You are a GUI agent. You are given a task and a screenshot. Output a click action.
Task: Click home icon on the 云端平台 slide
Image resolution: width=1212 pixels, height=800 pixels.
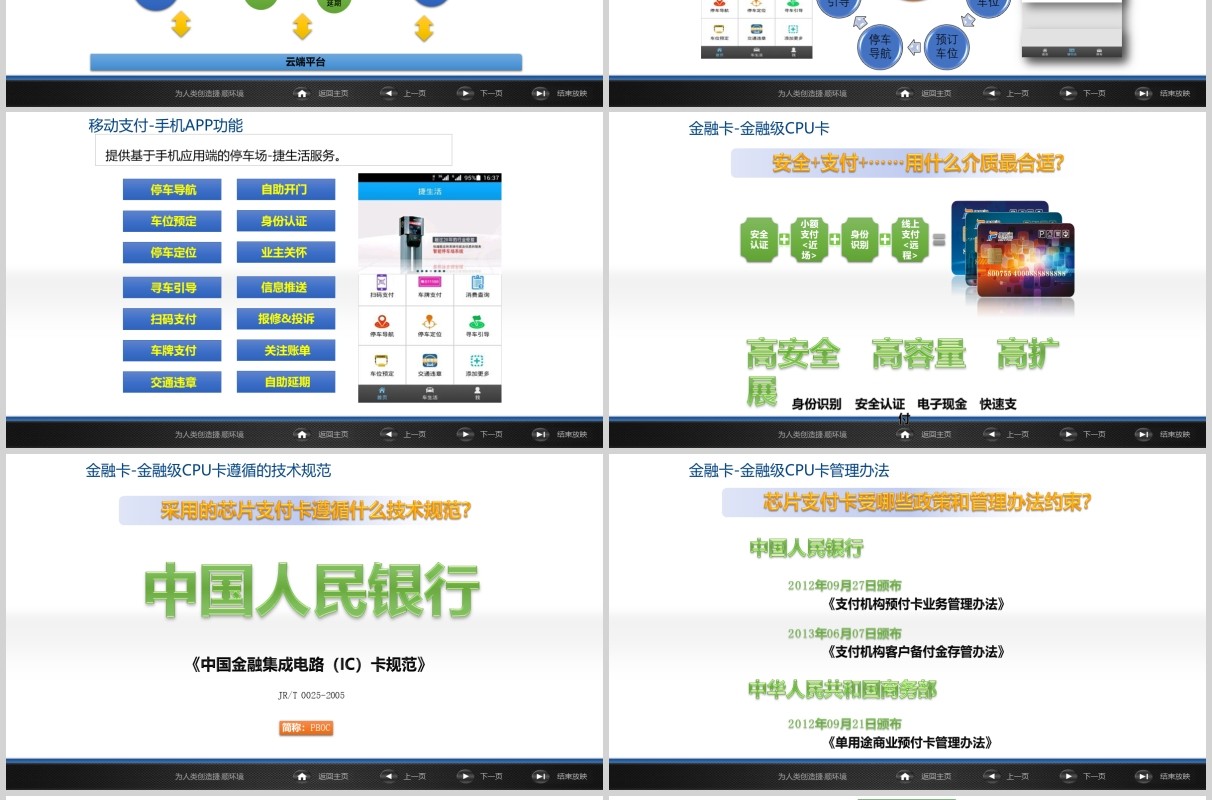[302, 93]
